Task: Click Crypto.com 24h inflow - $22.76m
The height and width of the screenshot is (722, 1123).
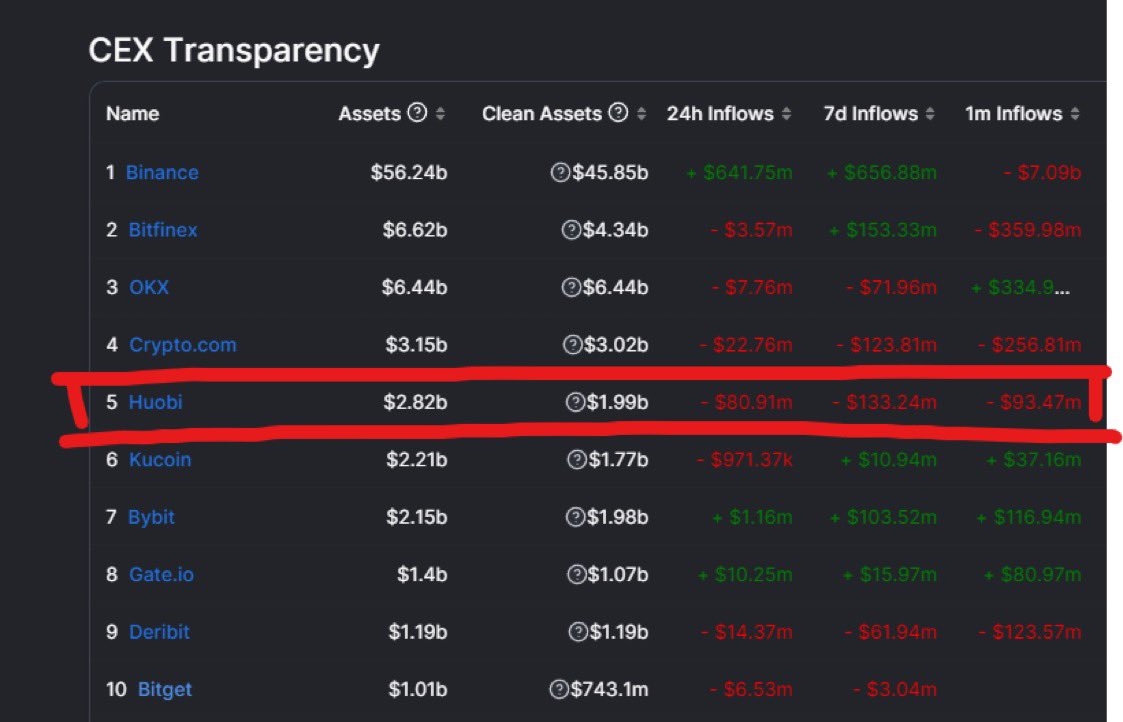Action: point(746,345)
